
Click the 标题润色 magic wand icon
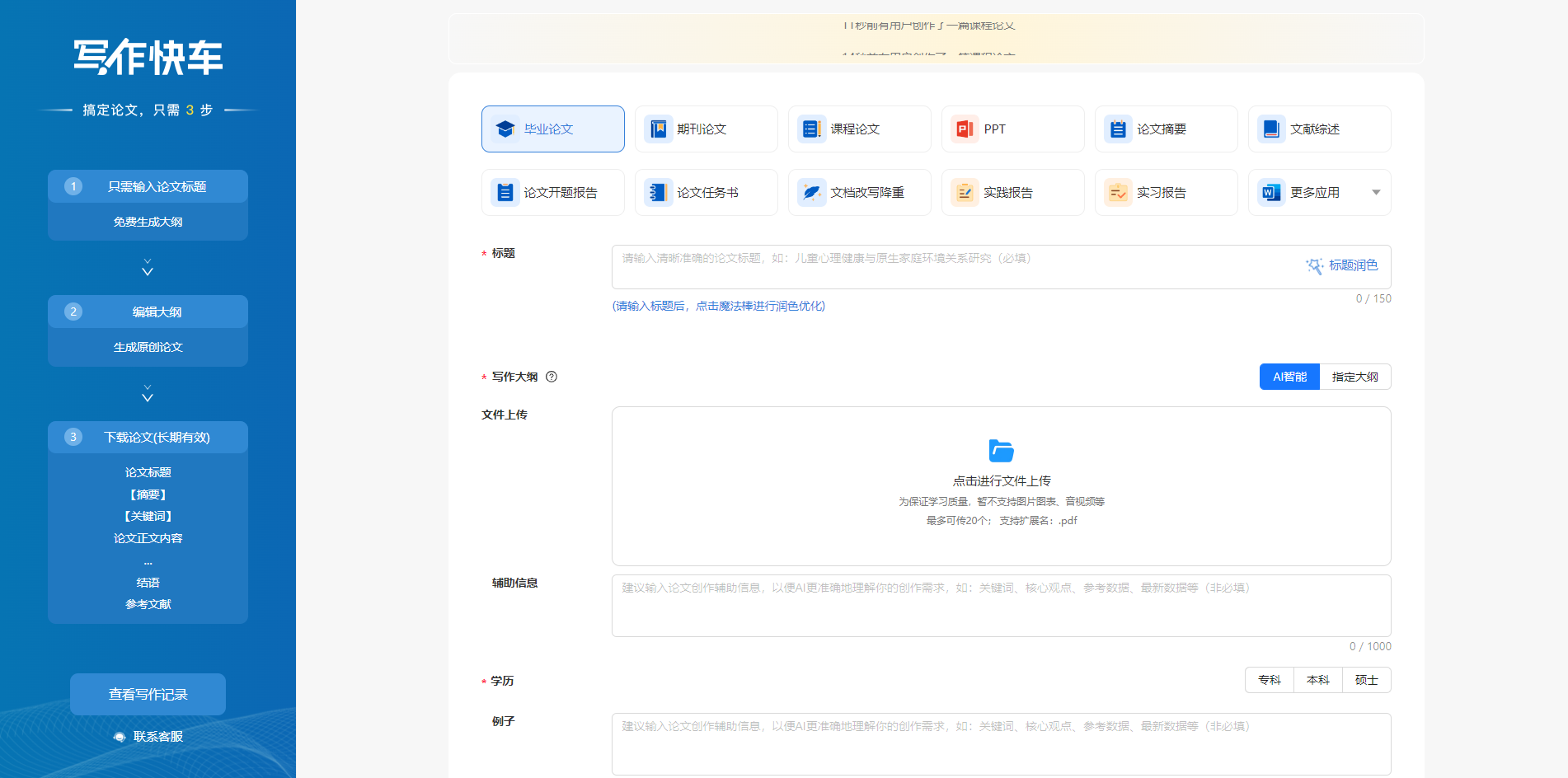point(1315,265)
